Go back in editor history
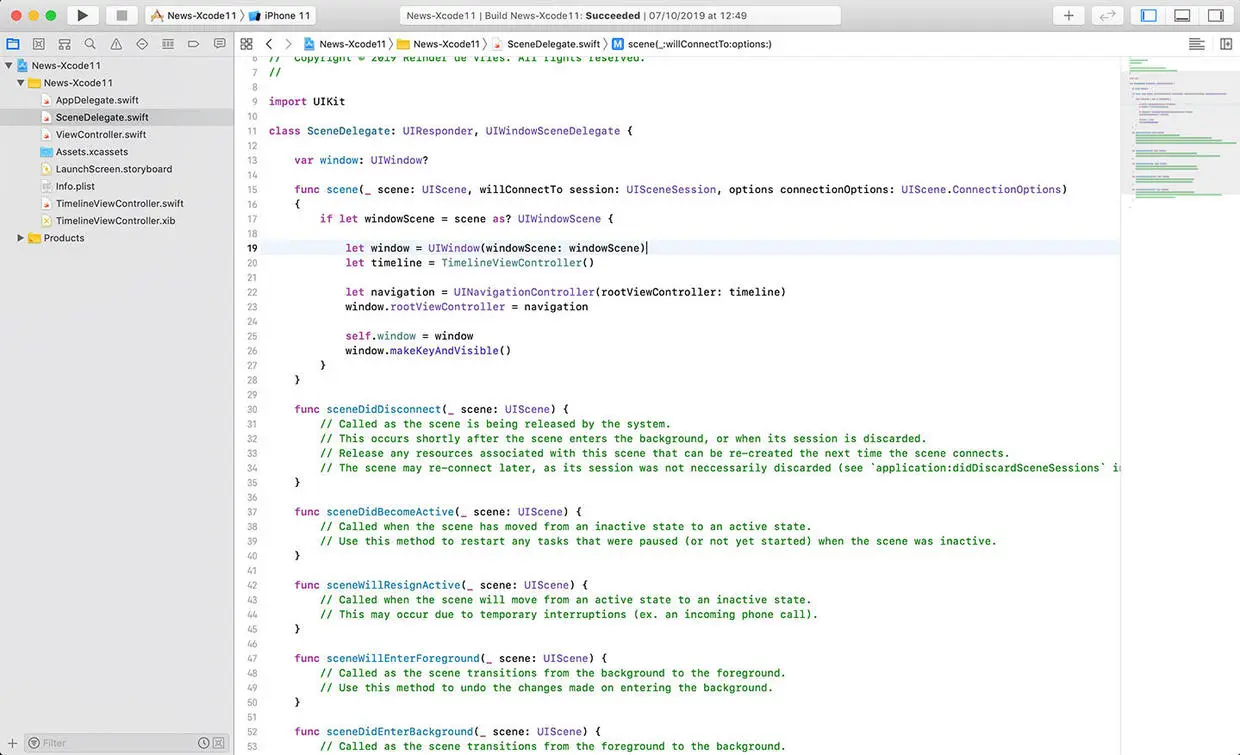 coord(269,44)
